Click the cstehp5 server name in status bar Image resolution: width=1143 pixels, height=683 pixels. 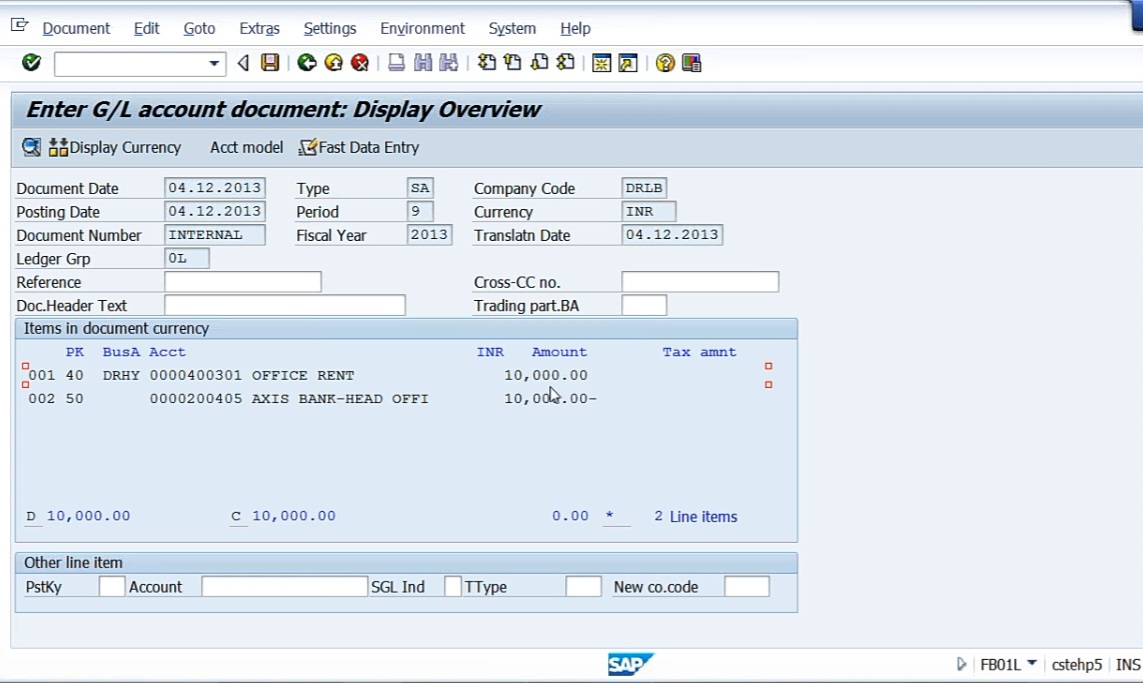tap(1076, 664)
